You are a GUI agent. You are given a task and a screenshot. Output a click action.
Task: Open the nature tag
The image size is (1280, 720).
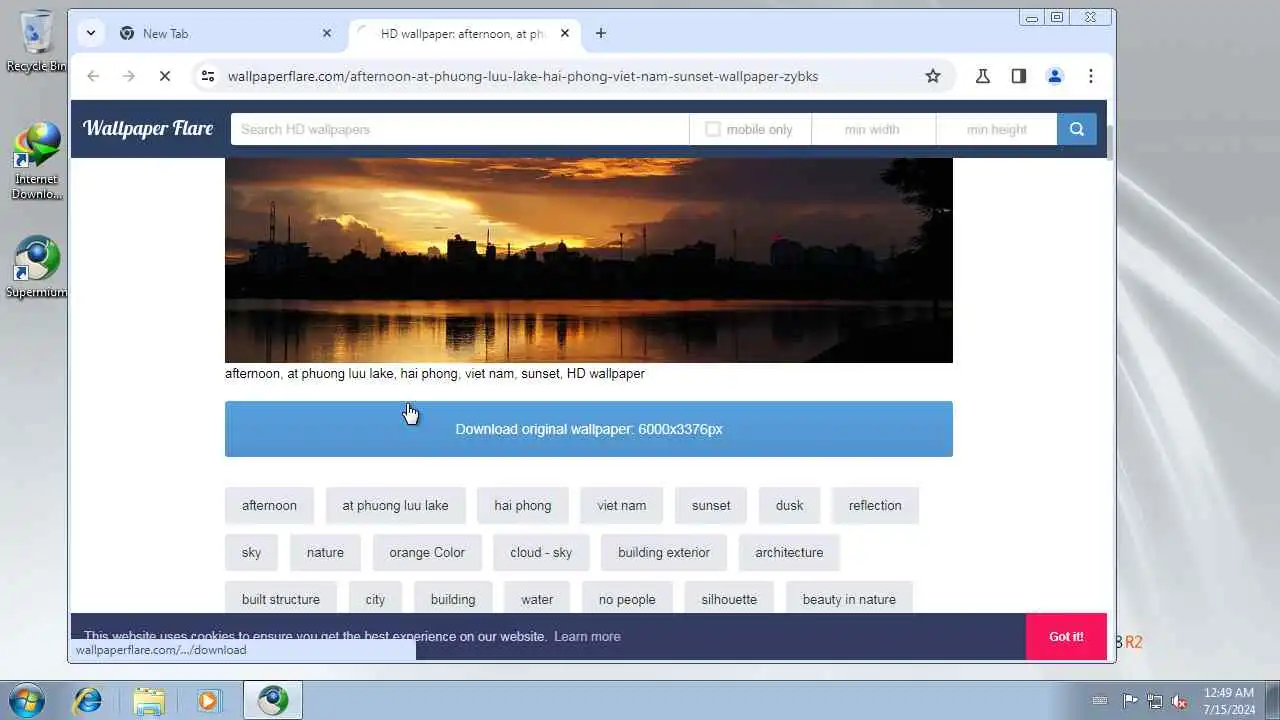point(325,552)
